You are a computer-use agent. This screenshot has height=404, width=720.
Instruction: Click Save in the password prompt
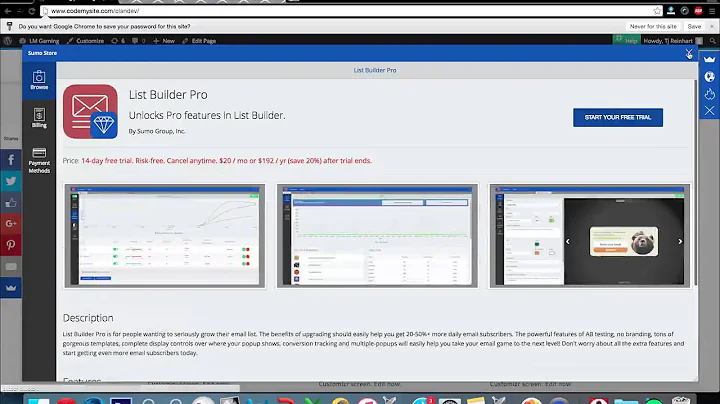(x=694, y=27)
